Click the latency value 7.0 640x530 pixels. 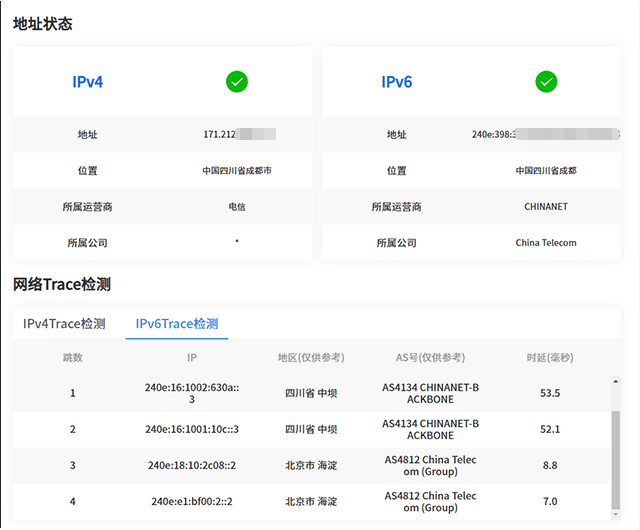(x=550, y=501)
